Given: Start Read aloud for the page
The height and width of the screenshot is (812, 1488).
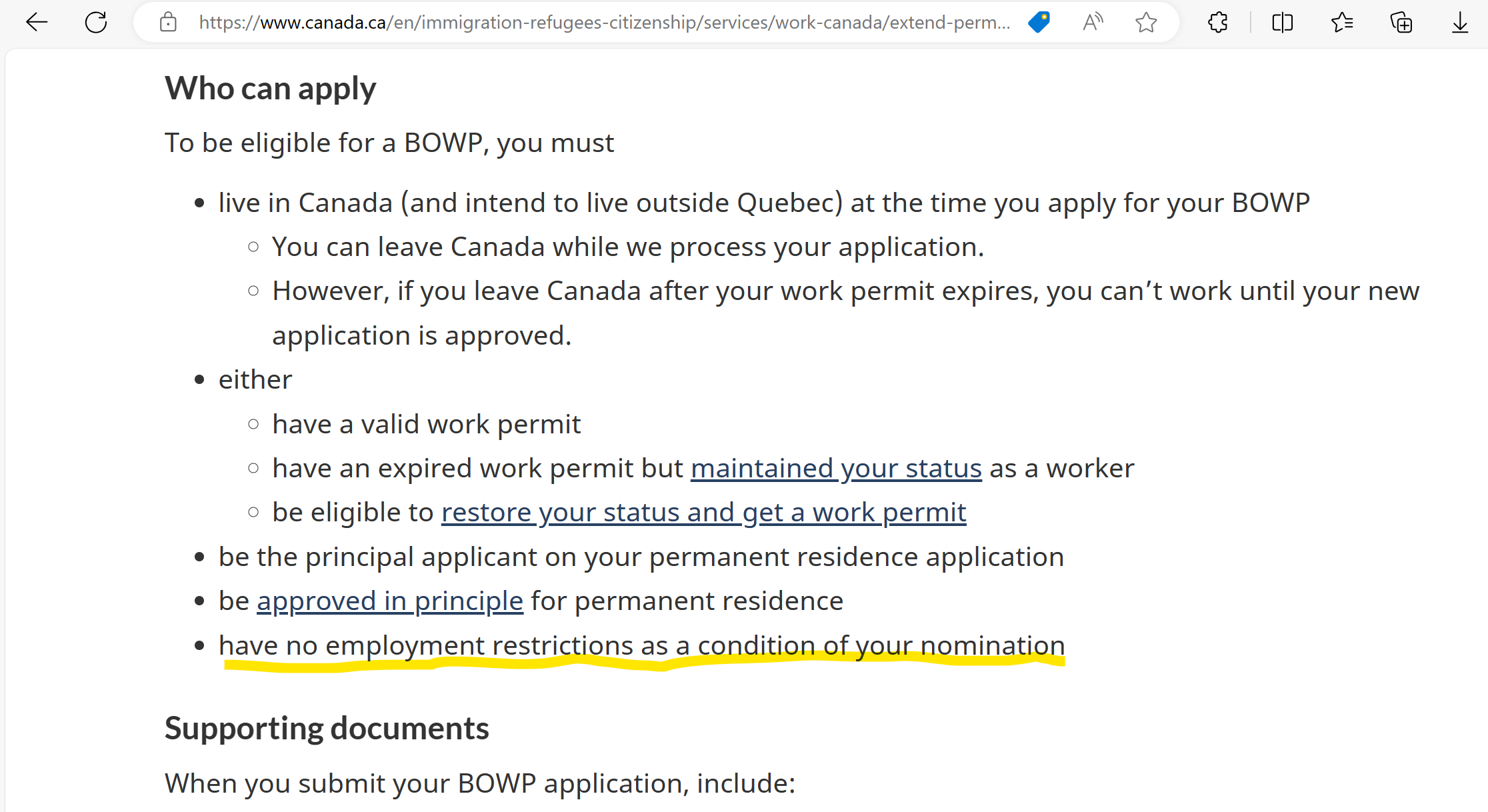Looking at the screenshot, I should pos(1092,22).
